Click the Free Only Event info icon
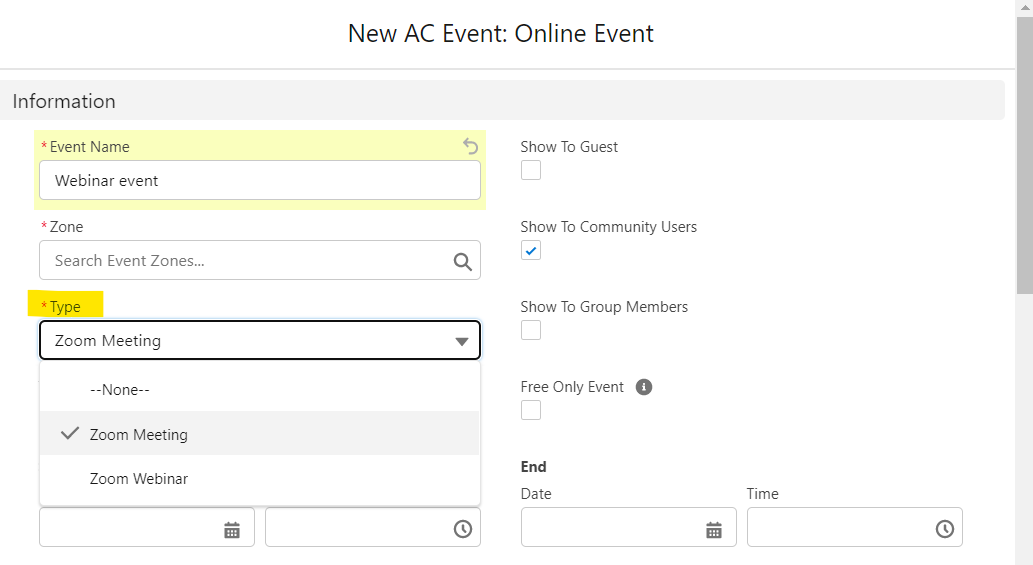This screenshot has width=1033, height=565. [644, 387]
